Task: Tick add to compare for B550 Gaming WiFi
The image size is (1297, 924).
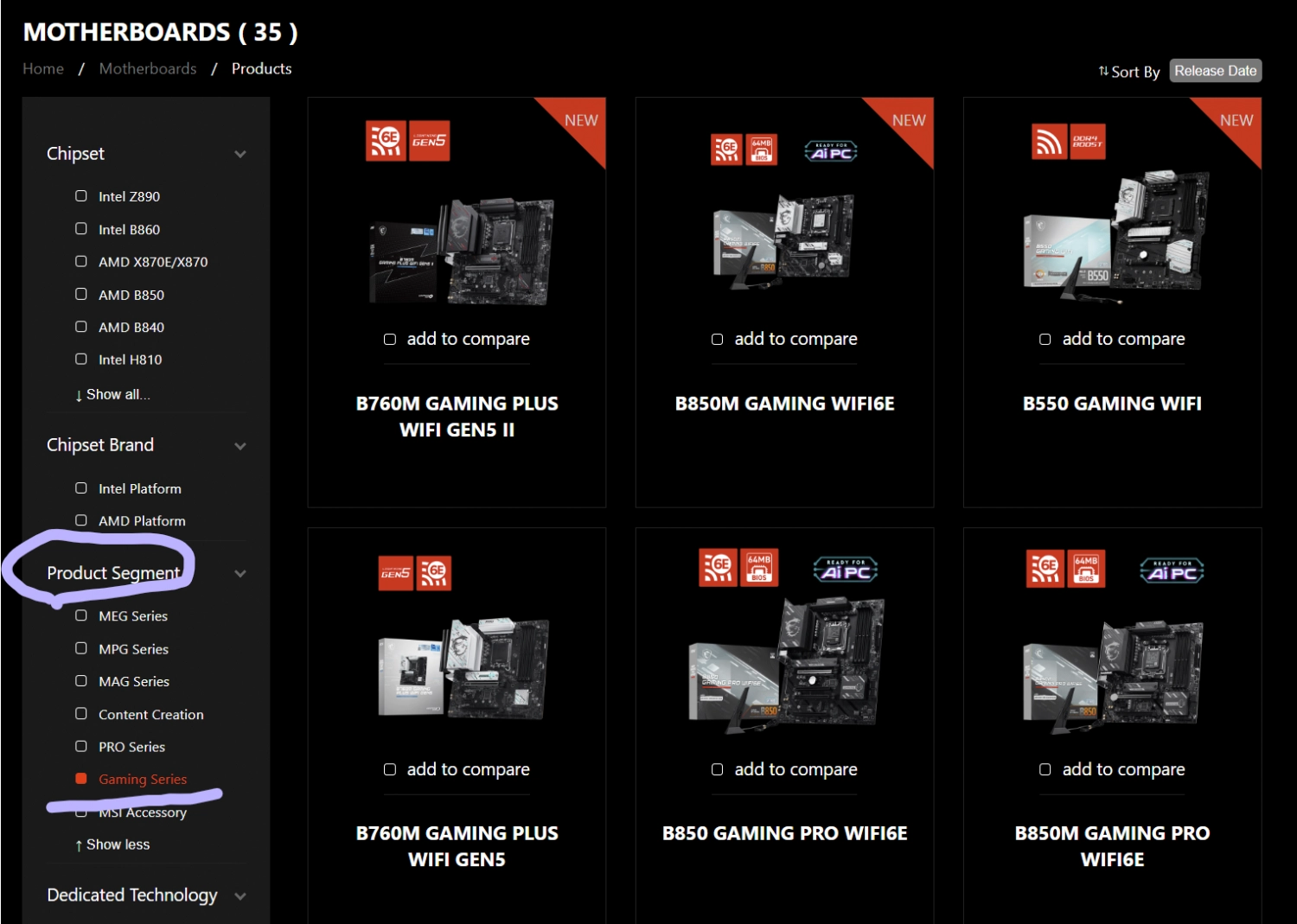Action: click(x=1045, y=340)
